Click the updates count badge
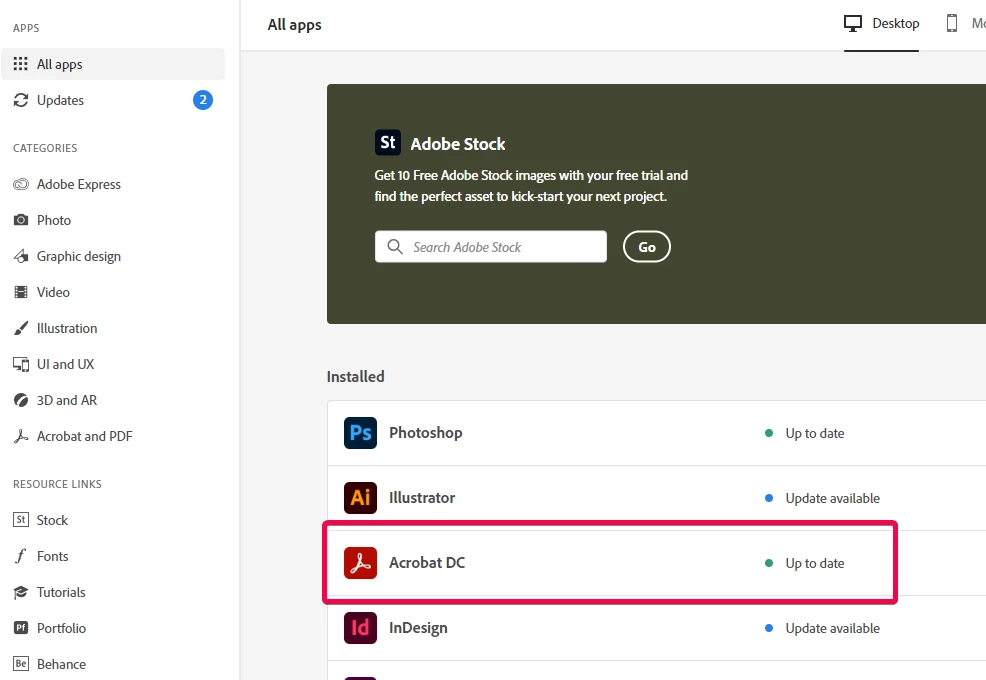 click(202, 100)
